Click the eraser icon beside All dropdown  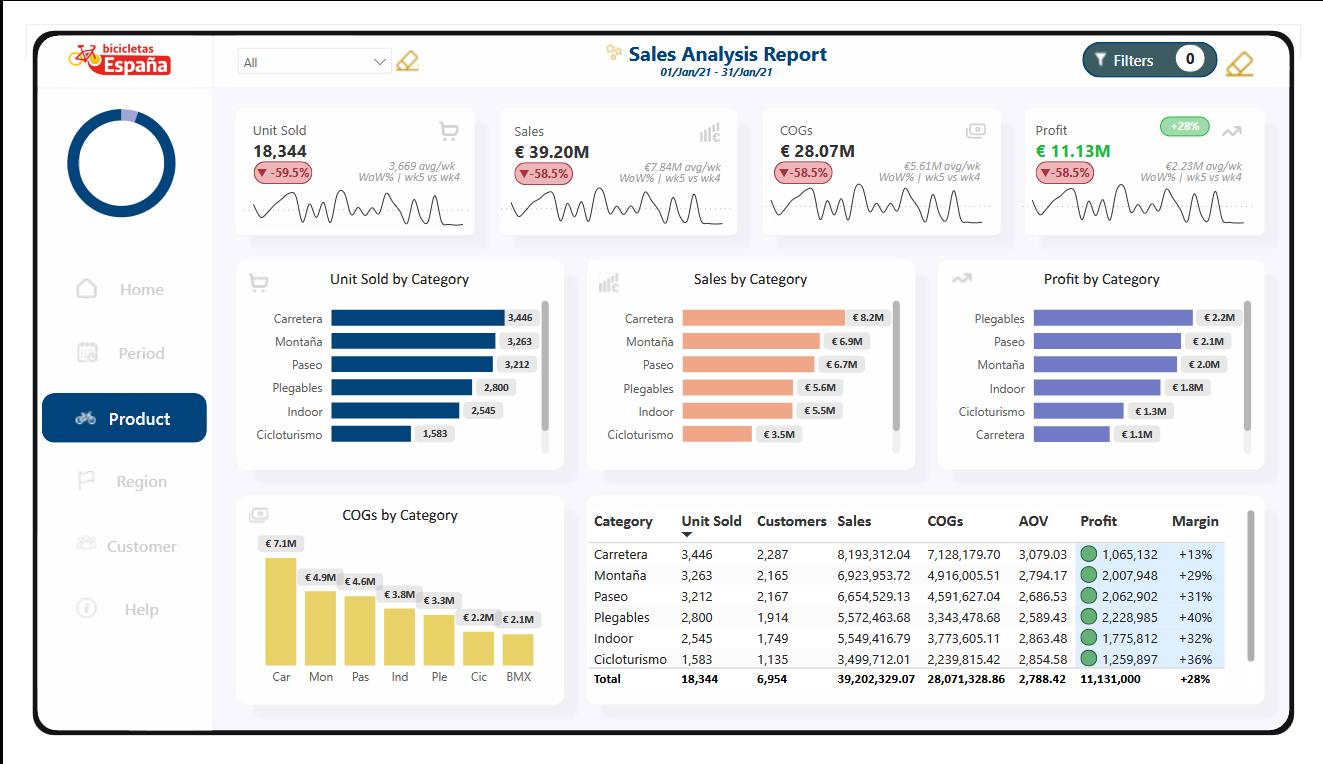pos(407,61)
